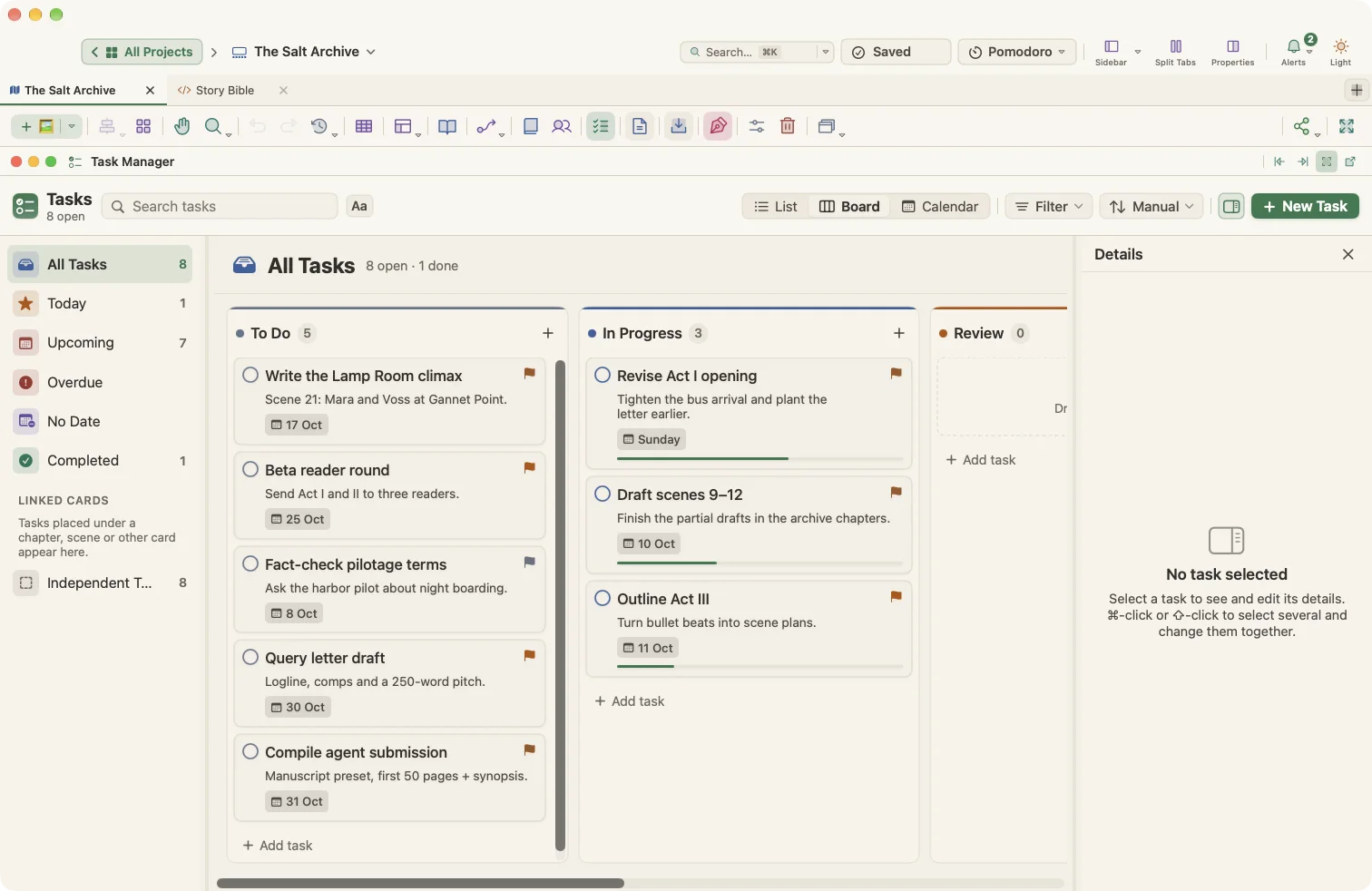The height and width of the screenshot is (891, 1372).
Task: Complete the 'Draft scenes 9–12' task circle
Action: click(603, 494)
